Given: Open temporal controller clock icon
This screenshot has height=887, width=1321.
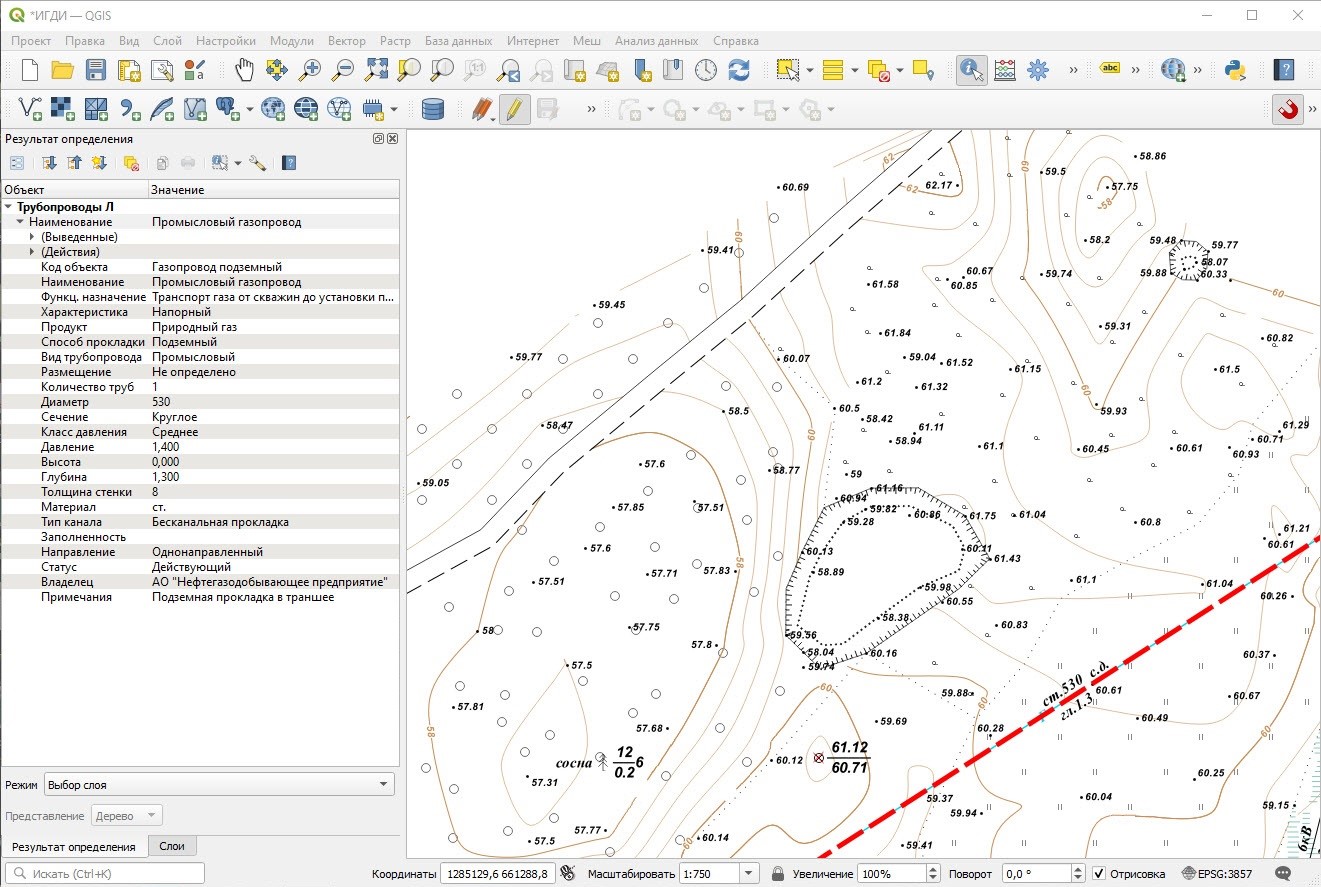Looking at the screenshot, I should 706,70.
